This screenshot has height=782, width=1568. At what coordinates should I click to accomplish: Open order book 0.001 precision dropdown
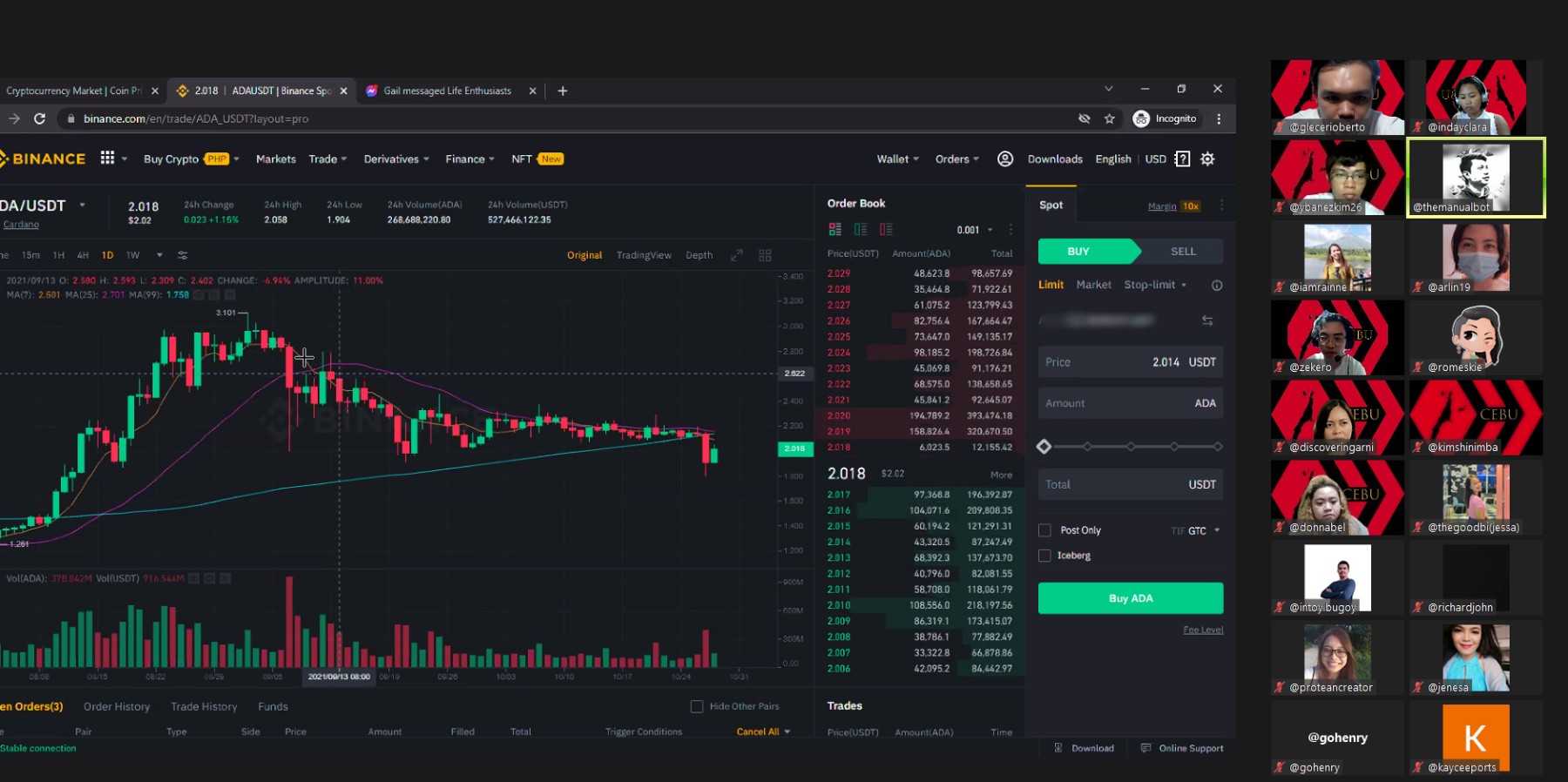(x=975, y=230)
